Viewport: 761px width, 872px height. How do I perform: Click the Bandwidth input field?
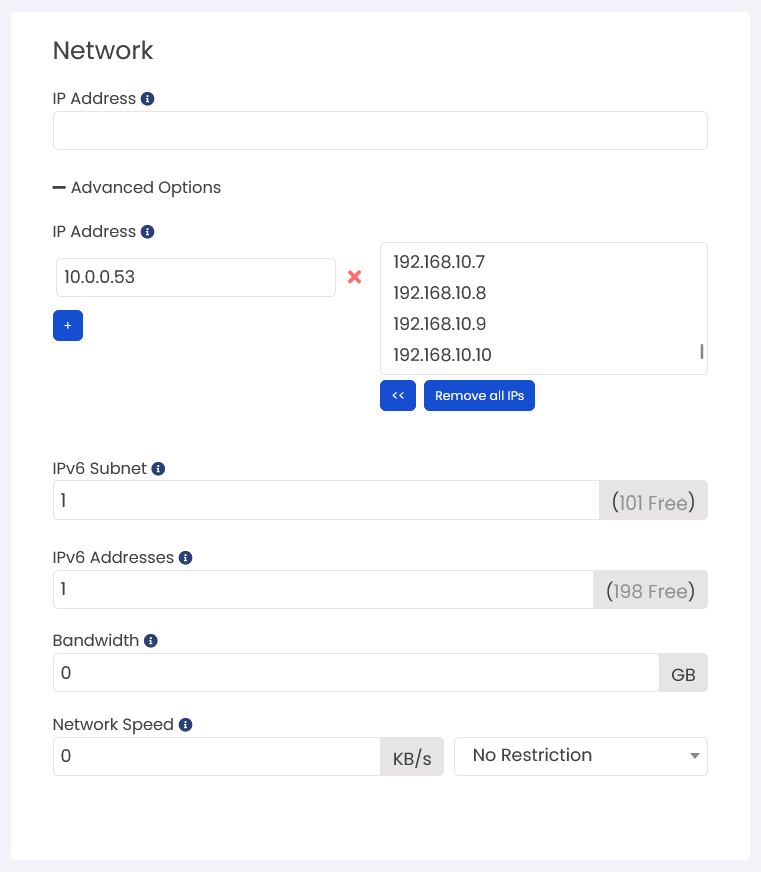[x=356, y=673]
